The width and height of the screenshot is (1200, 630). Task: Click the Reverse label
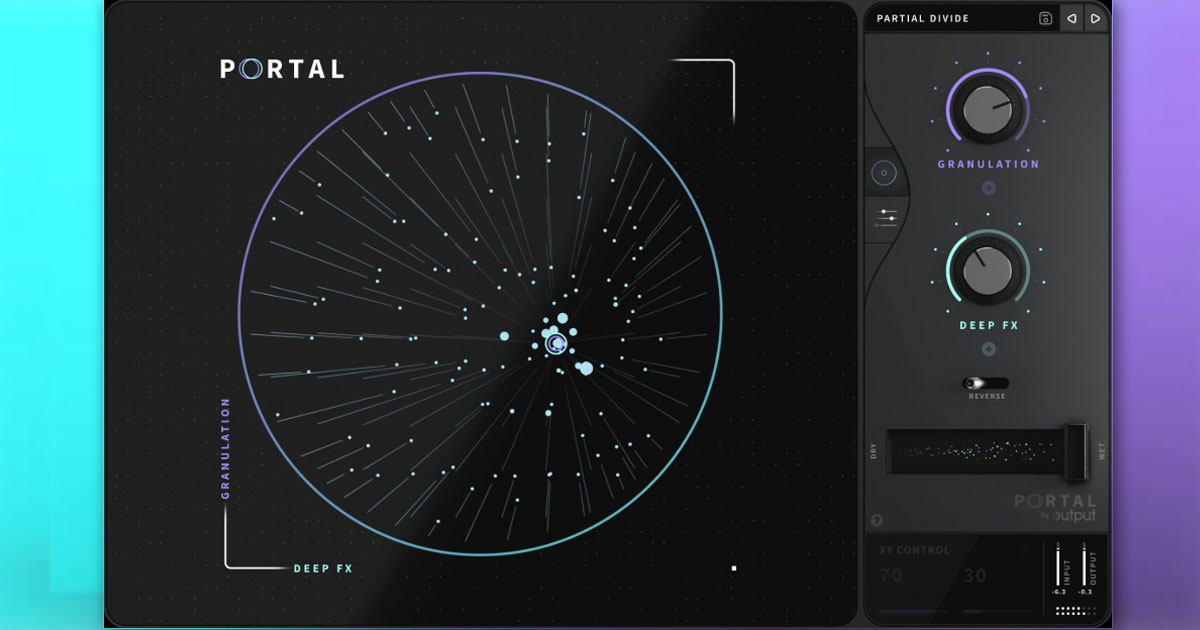click(987, 397)
